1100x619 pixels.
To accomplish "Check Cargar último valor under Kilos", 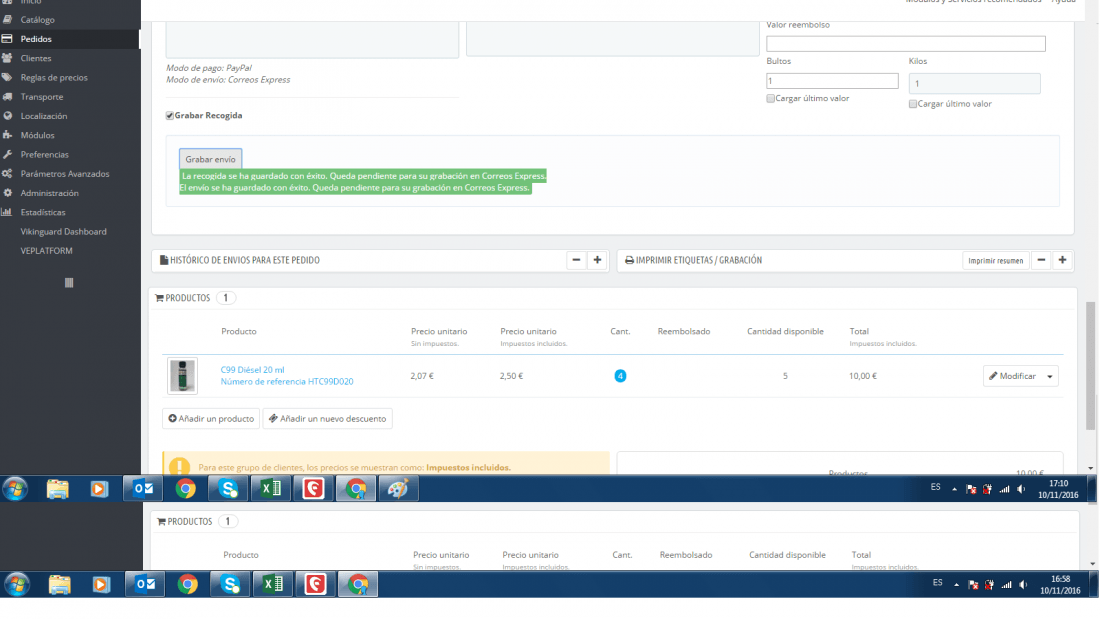I will click(x=913, y=104).
